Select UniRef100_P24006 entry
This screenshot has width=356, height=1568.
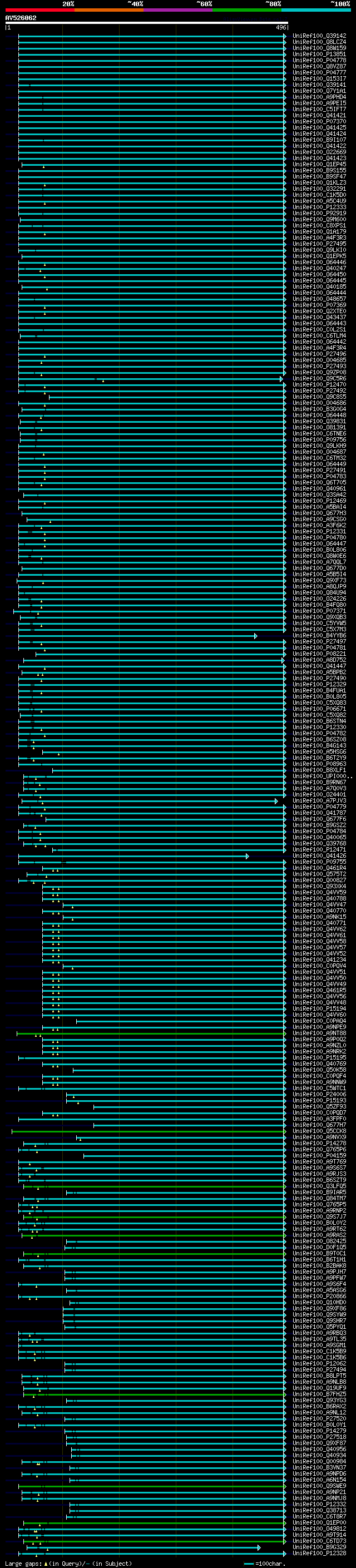pos(319,1095)
